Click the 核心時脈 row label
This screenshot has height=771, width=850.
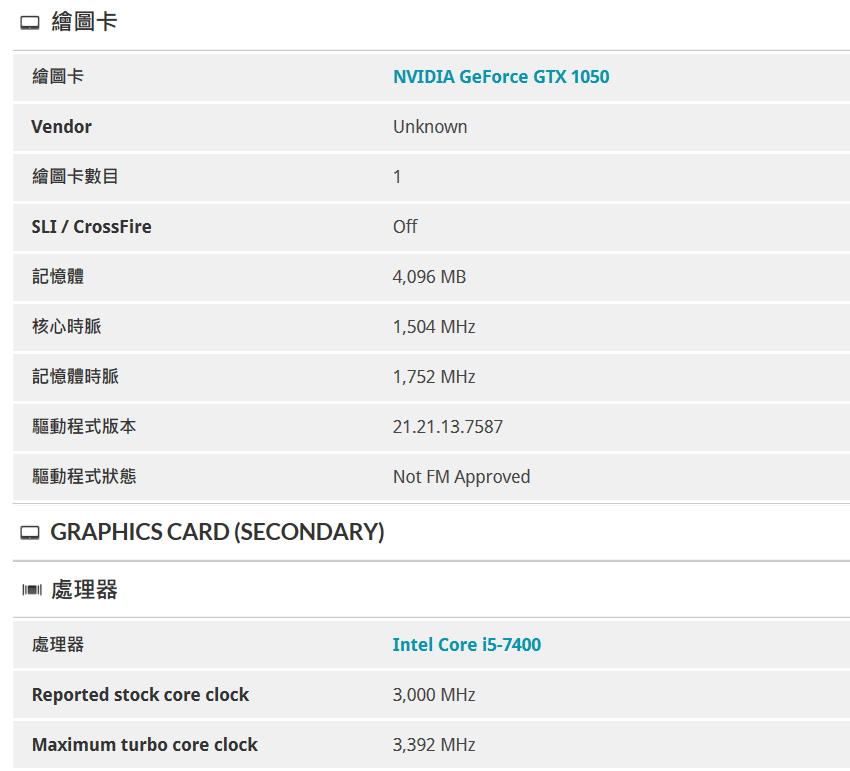point(66,326)
